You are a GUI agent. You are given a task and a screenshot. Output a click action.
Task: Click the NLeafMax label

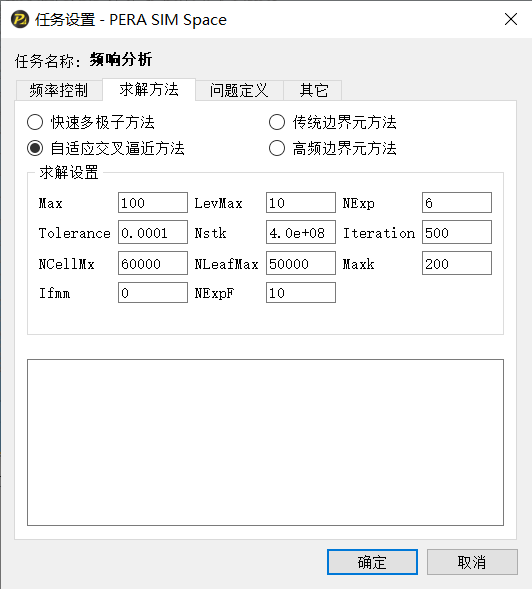(x=226, y=264)
